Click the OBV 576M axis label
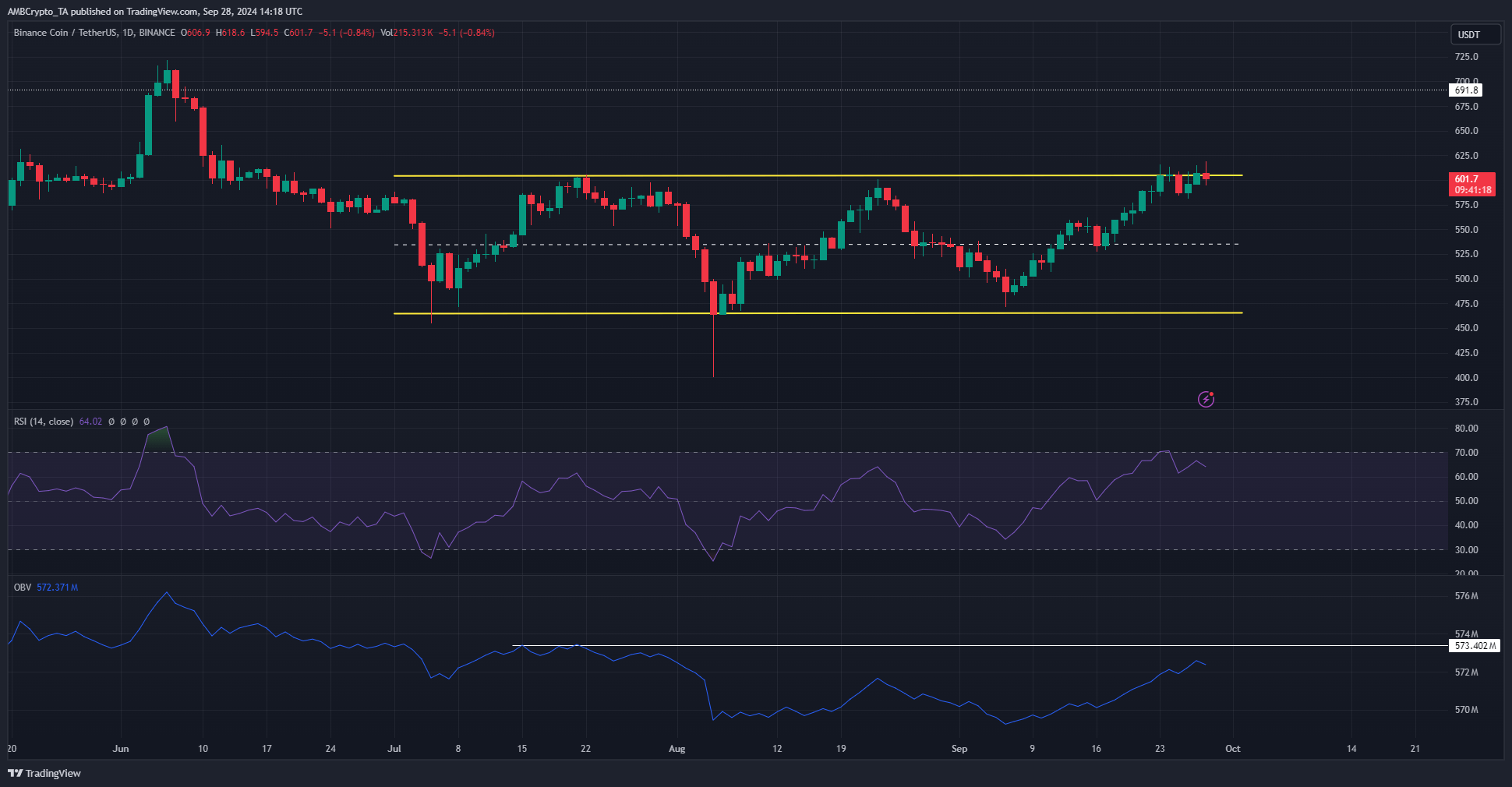Viewport: 1512px width, 787px height. pyautogui.click(x=1467, y=596)
